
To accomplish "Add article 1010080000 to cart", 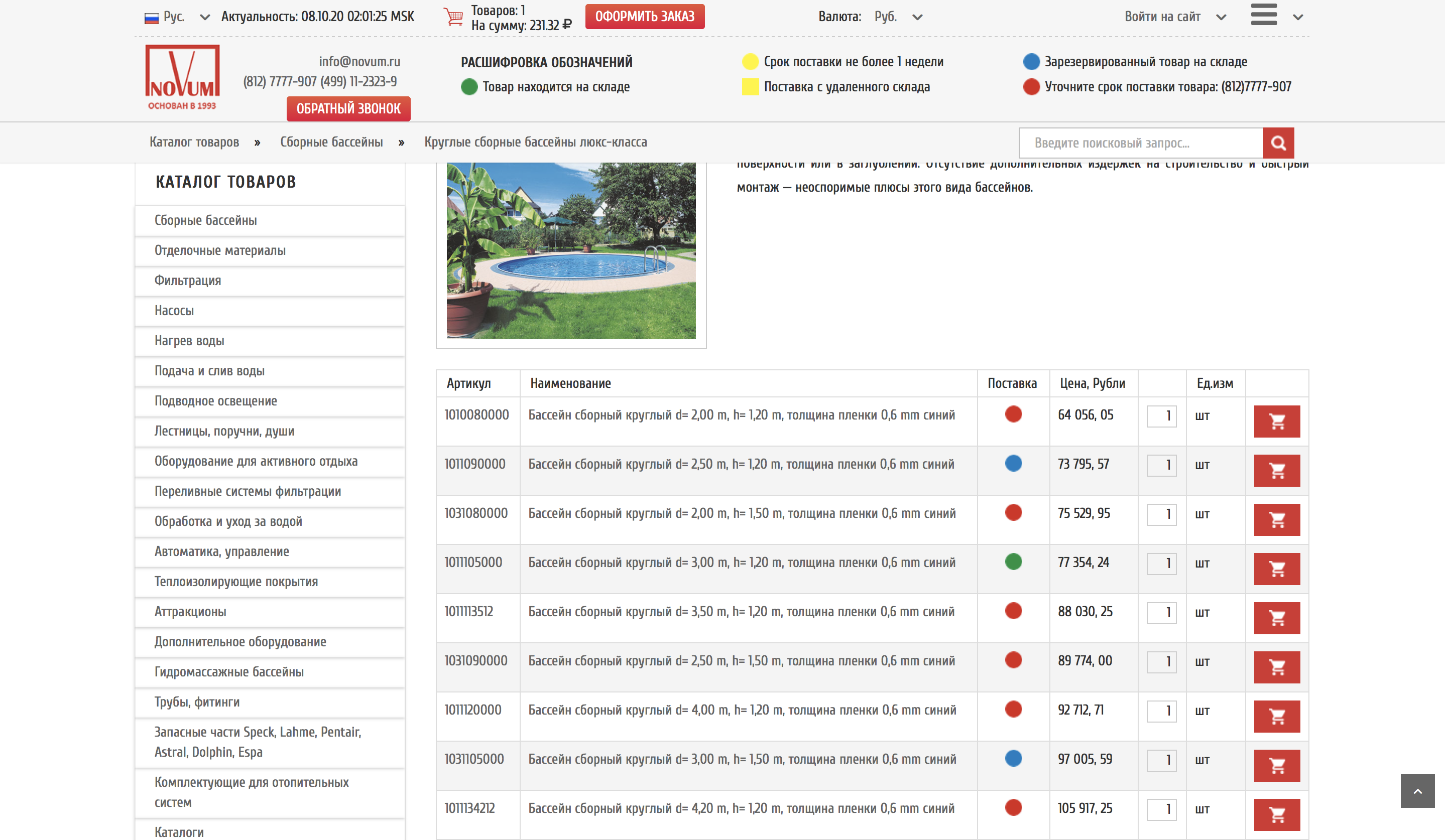I will [1276, 422].
